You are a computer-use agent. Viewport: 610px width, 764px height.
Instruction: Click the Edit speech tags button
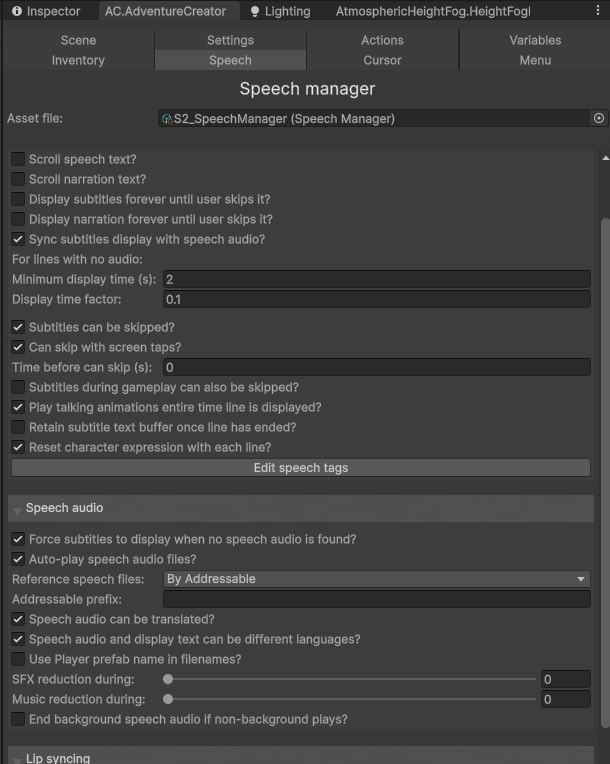click(x=300, y=468)
